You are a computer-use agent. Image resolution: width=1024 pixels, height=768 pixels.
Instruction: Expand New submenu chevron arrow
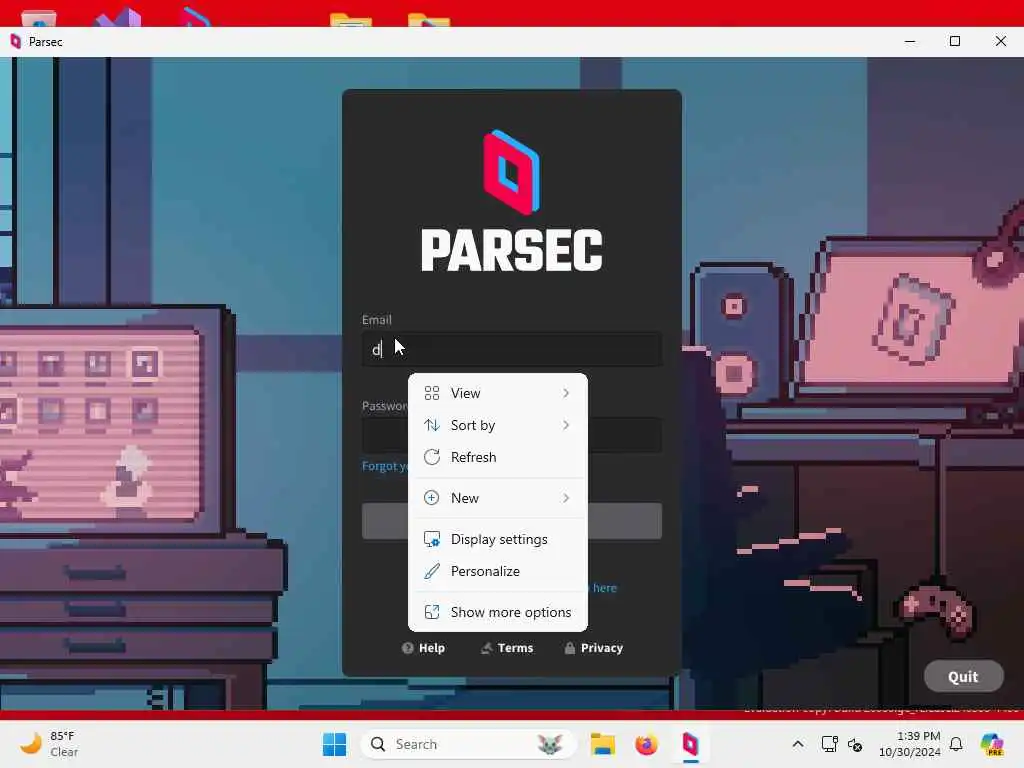pos(566,498)
